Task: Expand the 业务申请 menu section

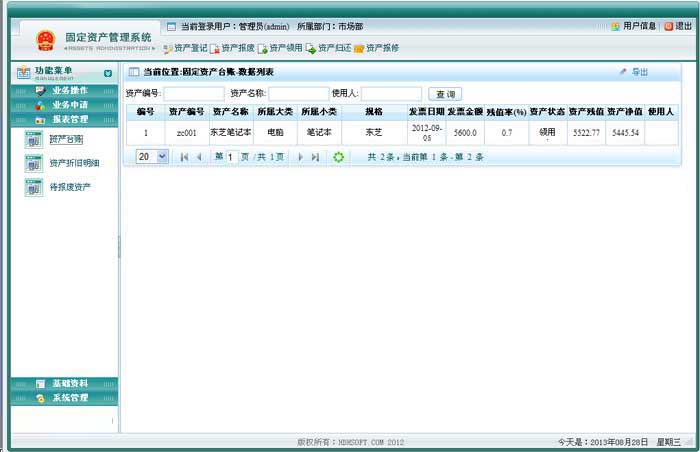Action: pyautogui.click(x=69, y=105)
